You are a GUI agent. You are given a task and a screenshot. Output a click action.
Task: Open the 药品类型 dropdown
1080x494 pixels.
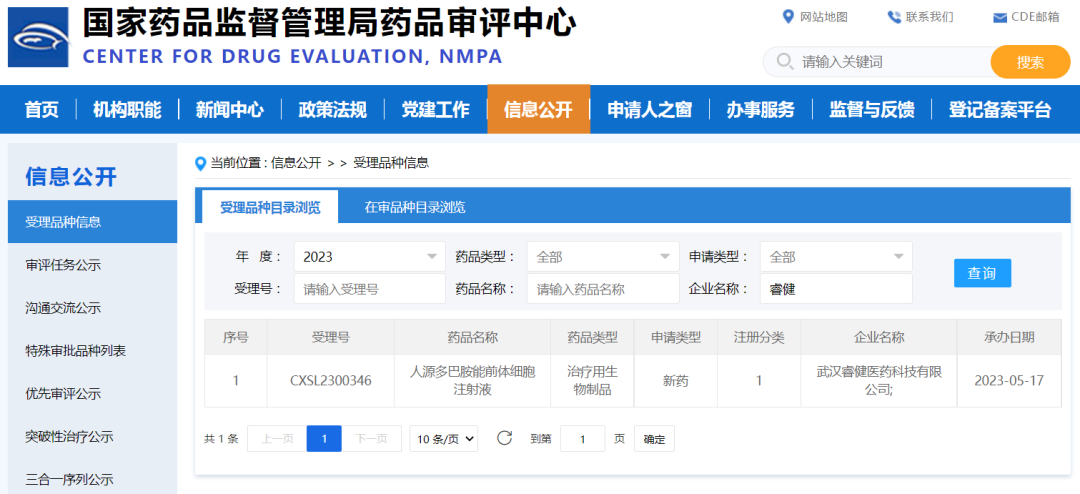603,257
